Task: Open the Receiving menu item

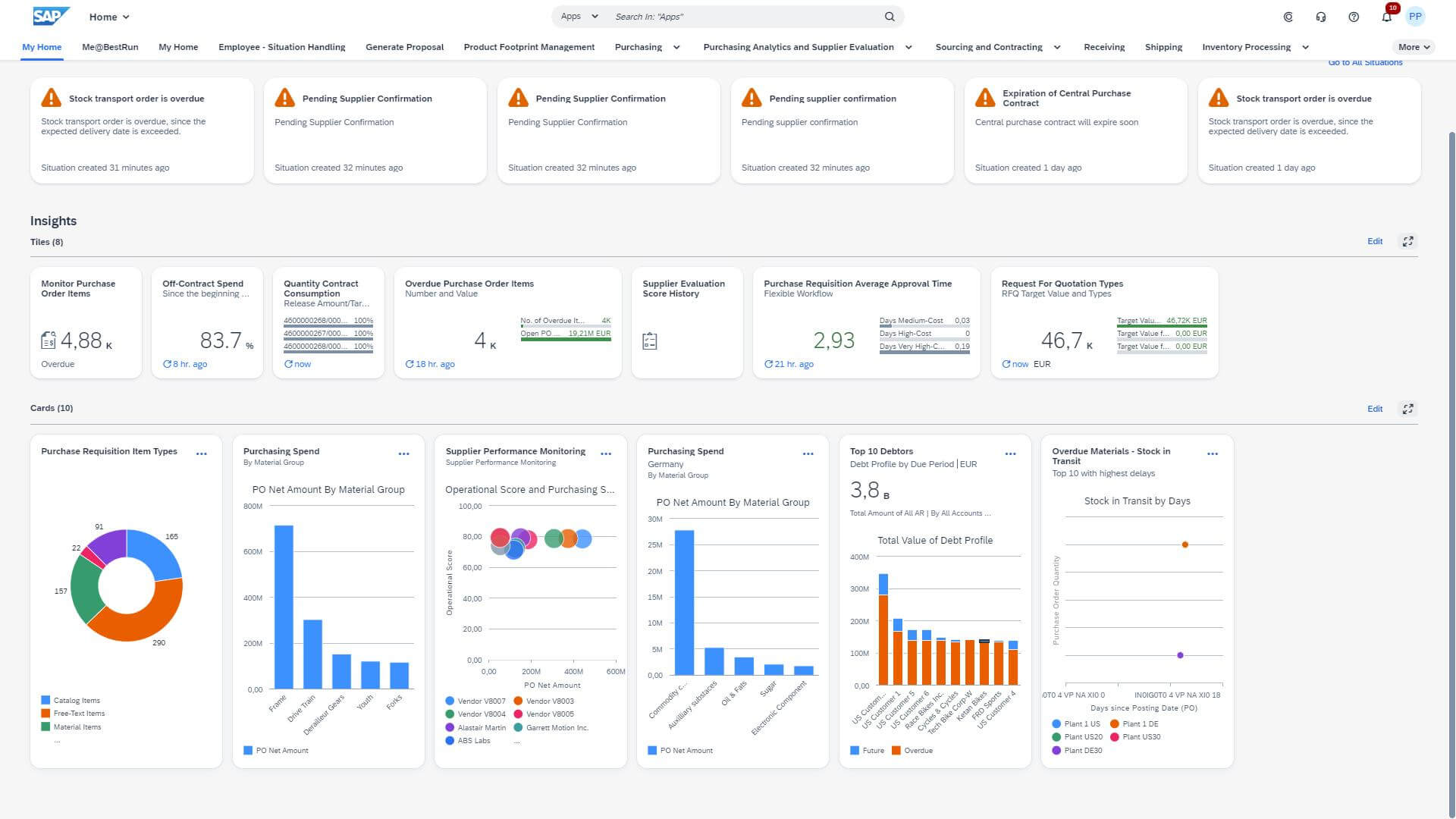Action: pos(1104,47)
